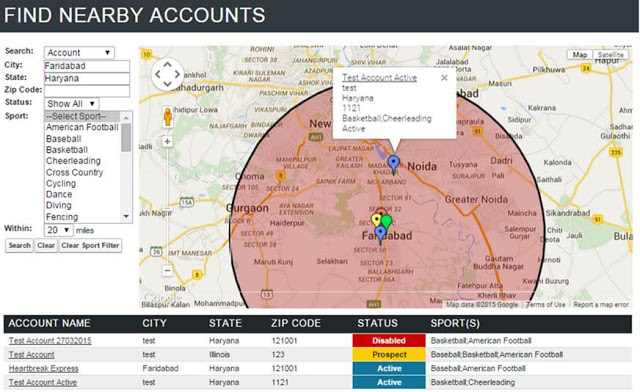Click the Street View pegman icon

click(x=167, y=117)
